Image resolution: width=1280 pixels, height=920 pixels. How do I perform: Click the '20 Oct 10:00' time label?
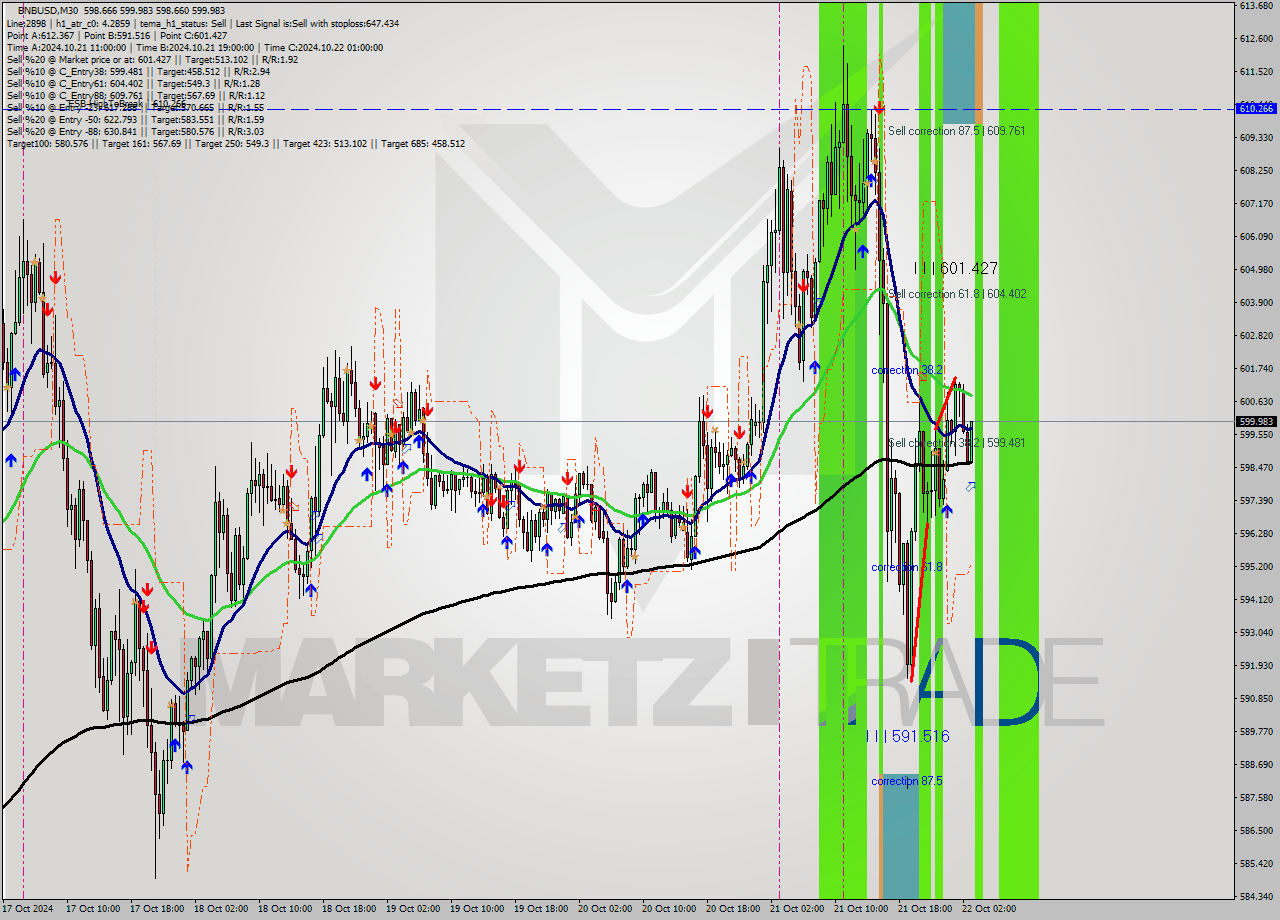pos(668,910)
